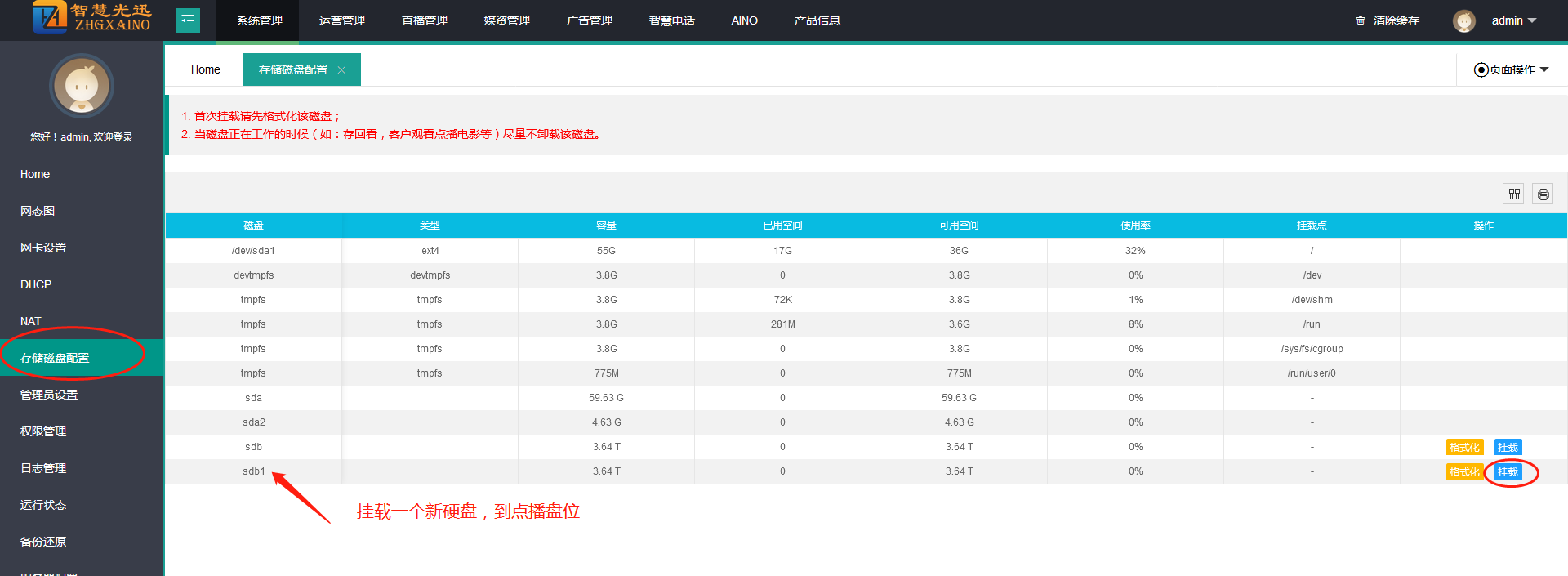Click the sidebar user profile picture
This screenshot has height=576, width=1568.
82,87
